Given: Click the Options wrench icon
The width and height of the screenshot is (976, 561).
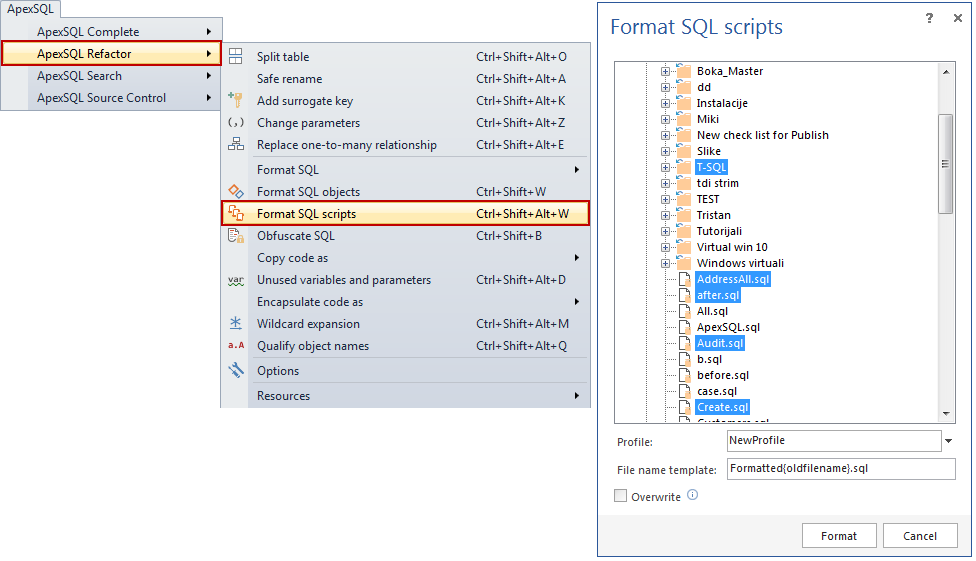Looking at the screenshot, I should click(x=235, y=370).
